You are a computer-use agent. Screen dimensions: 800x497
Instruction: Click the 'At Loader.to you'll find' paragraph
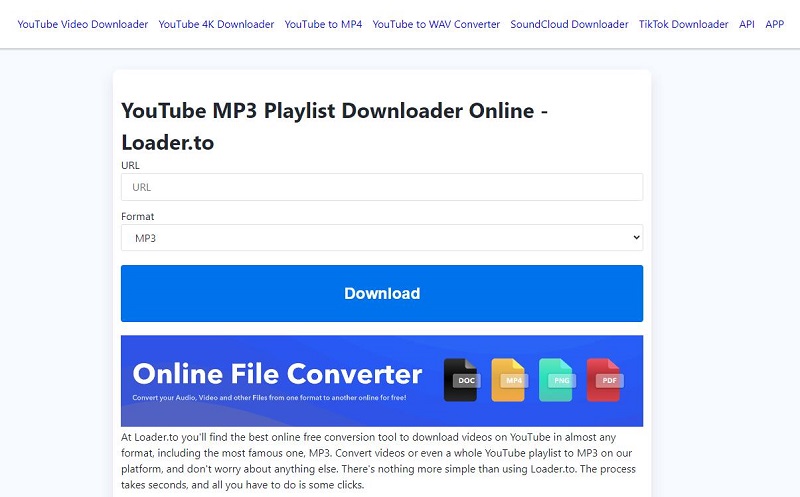point(378,461)
